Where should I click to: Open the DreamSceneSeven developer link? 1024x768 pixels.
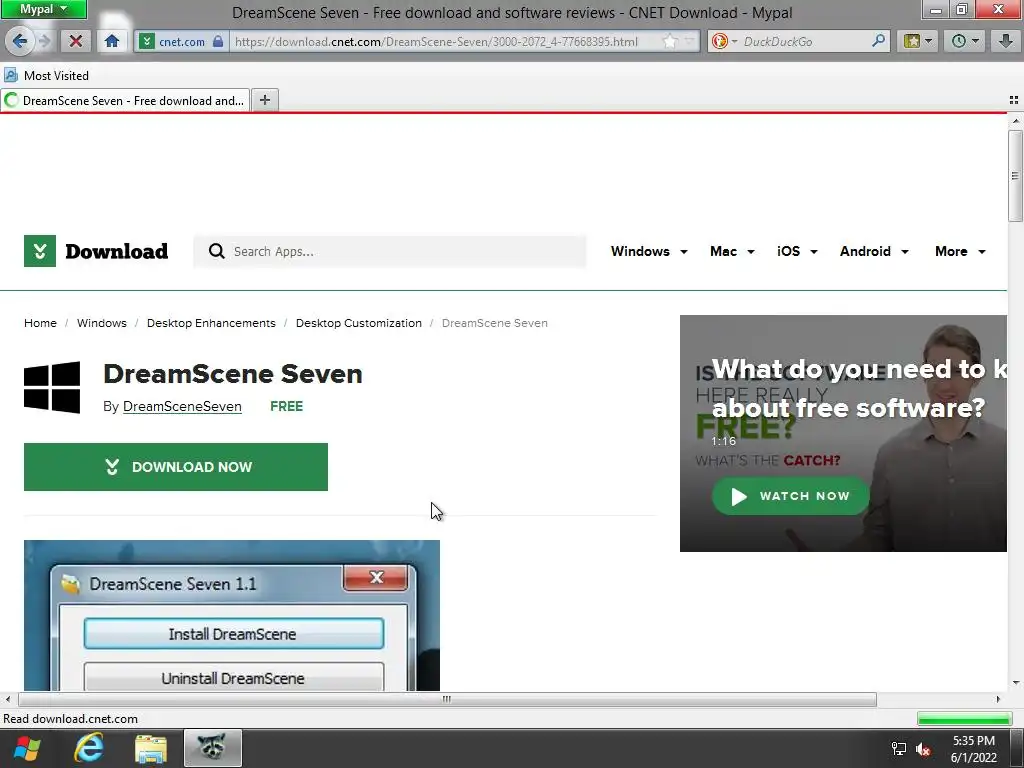point(182,406)
